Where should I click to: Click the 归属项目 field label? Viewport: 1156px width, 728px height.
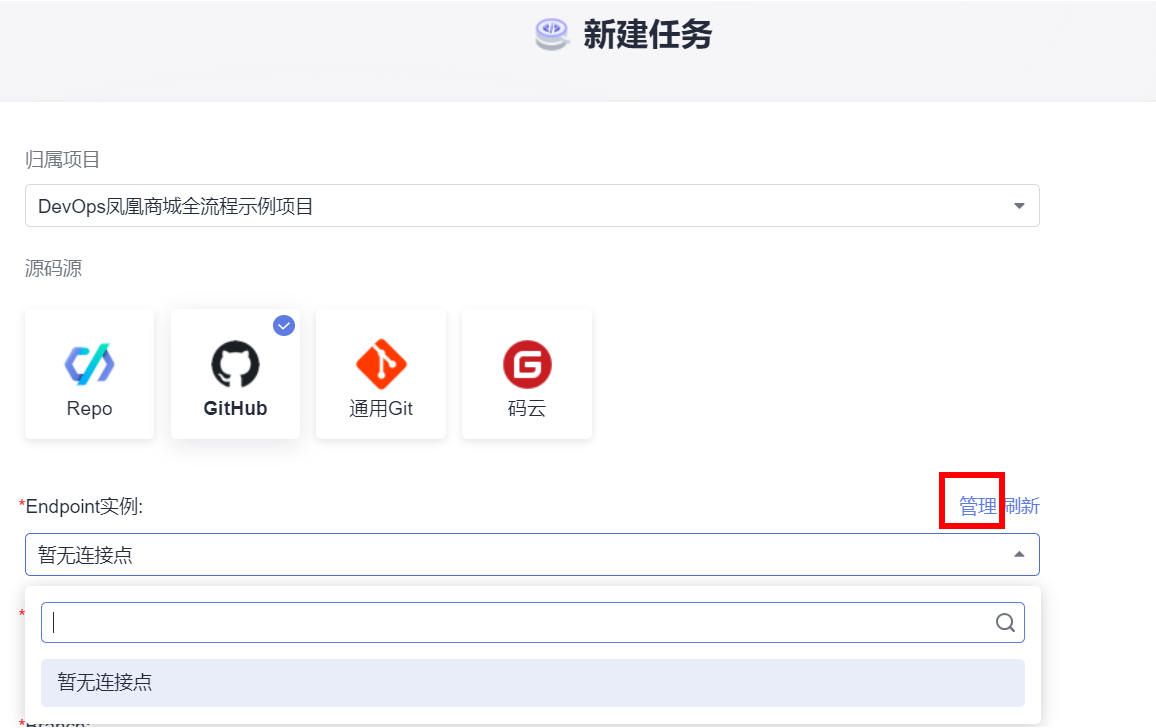63,159
